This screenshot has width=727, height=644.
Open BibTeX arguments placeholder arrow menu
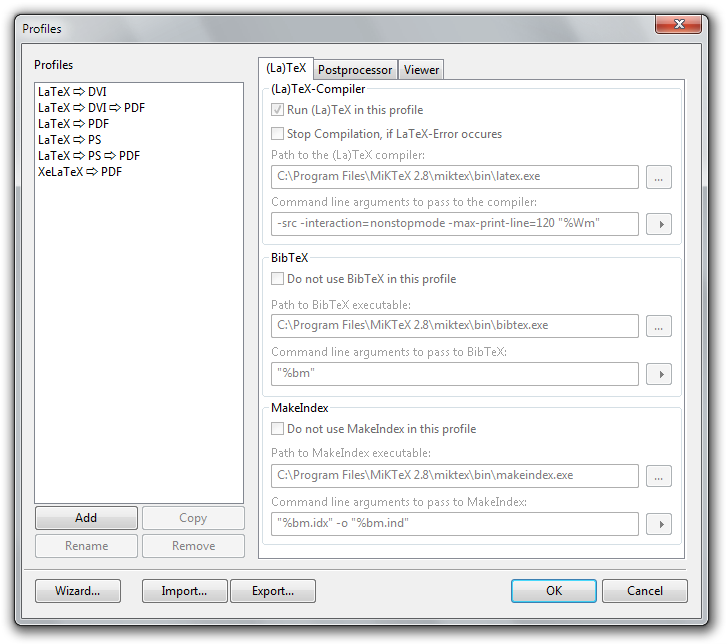coord(658,374)
